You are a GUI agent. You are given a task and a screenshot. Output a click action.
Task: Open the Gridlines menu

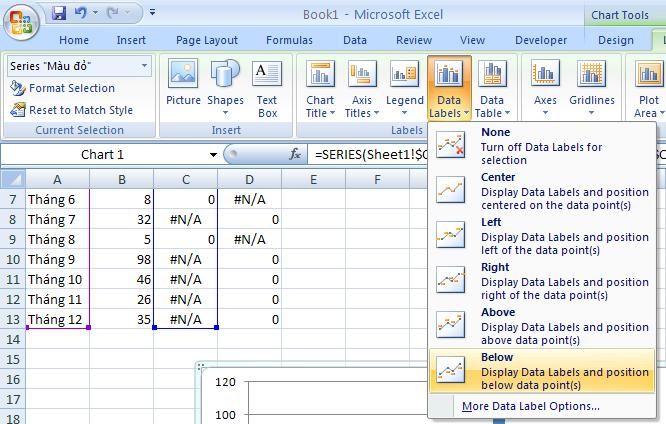point(591,88)
